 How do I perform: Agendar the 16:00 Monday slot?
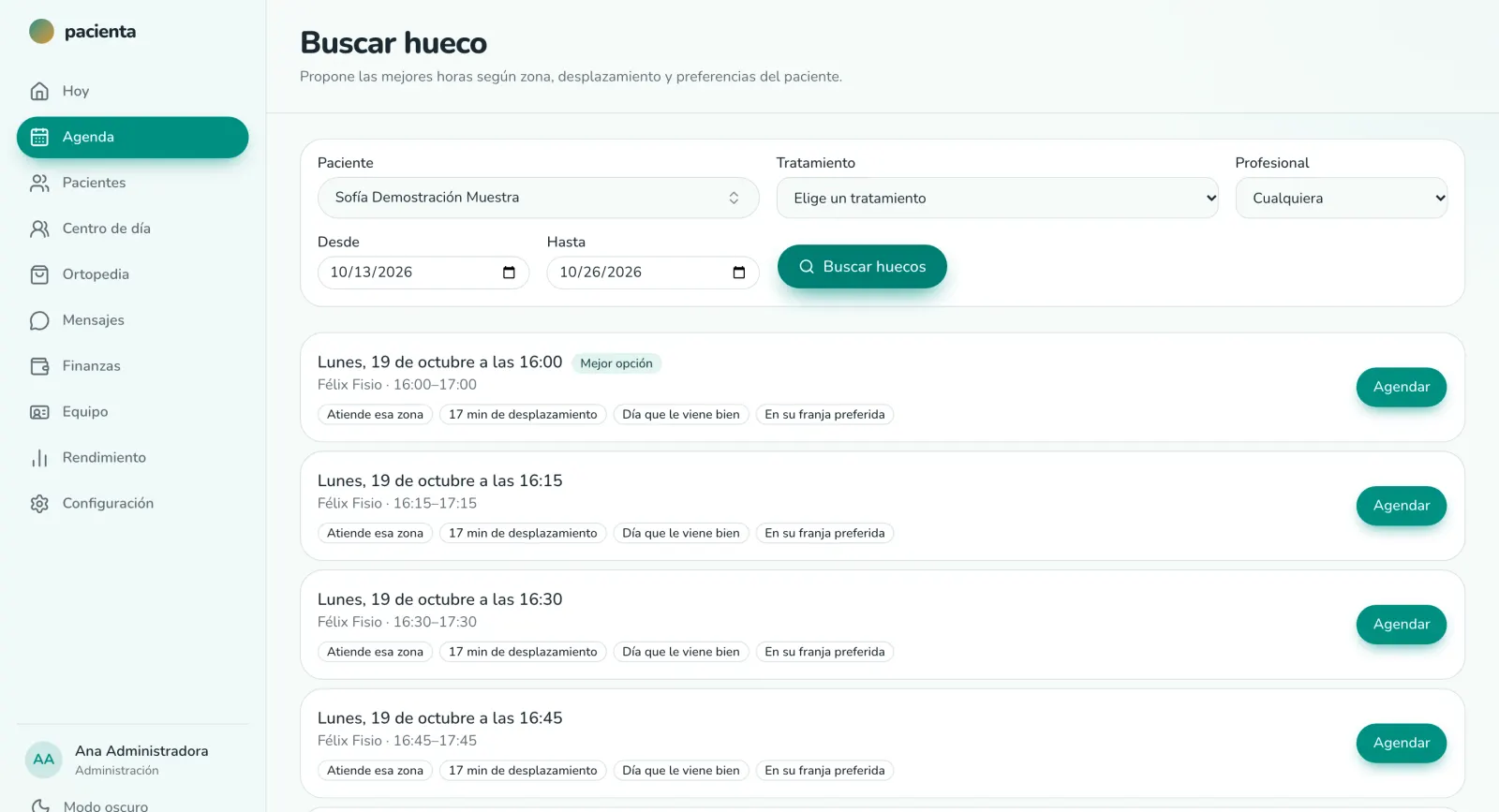click(x=1401, y=387)
